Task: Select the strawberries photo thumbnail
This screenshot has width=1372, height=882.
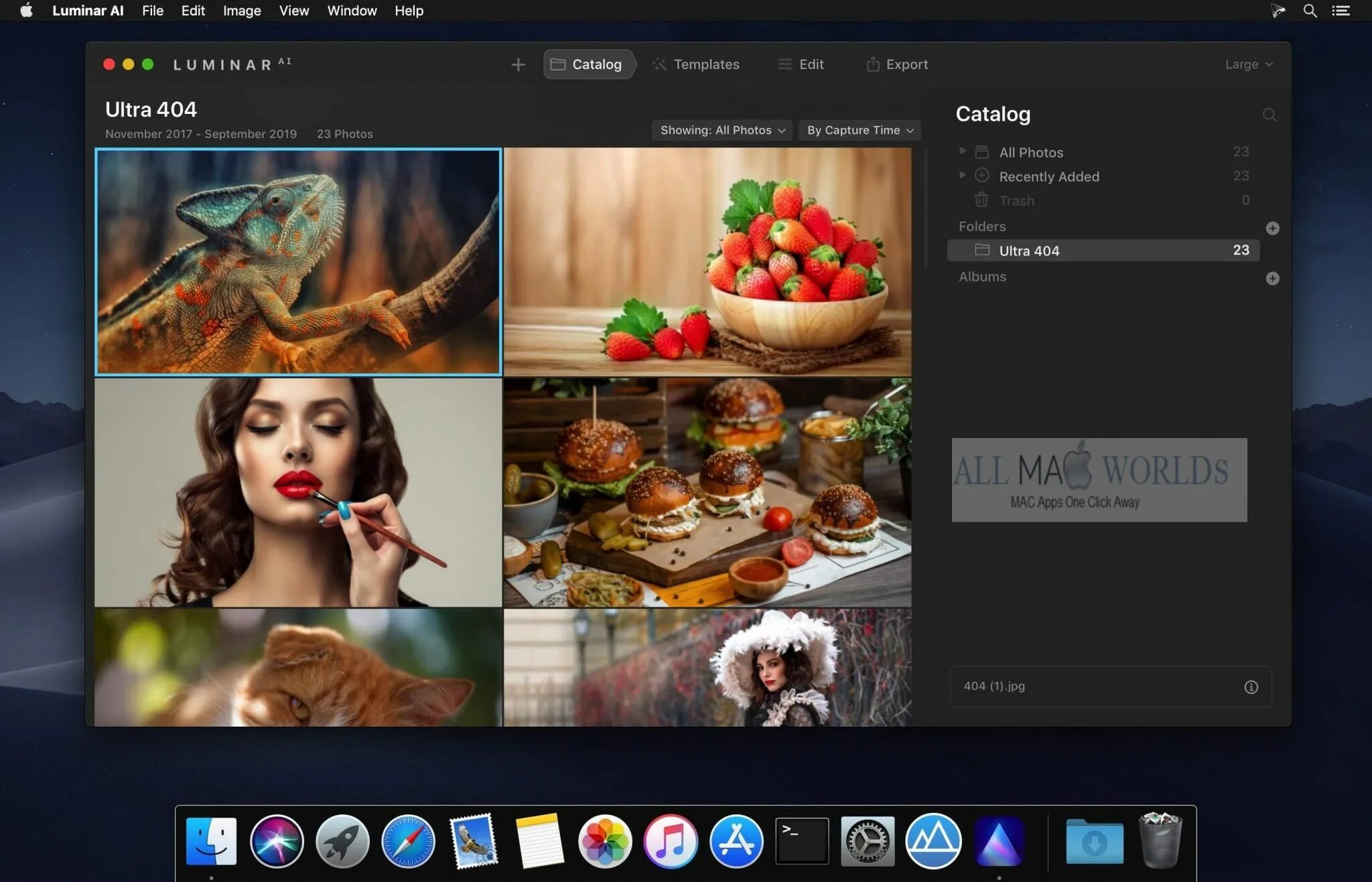Action: click(x=707, y=261)
